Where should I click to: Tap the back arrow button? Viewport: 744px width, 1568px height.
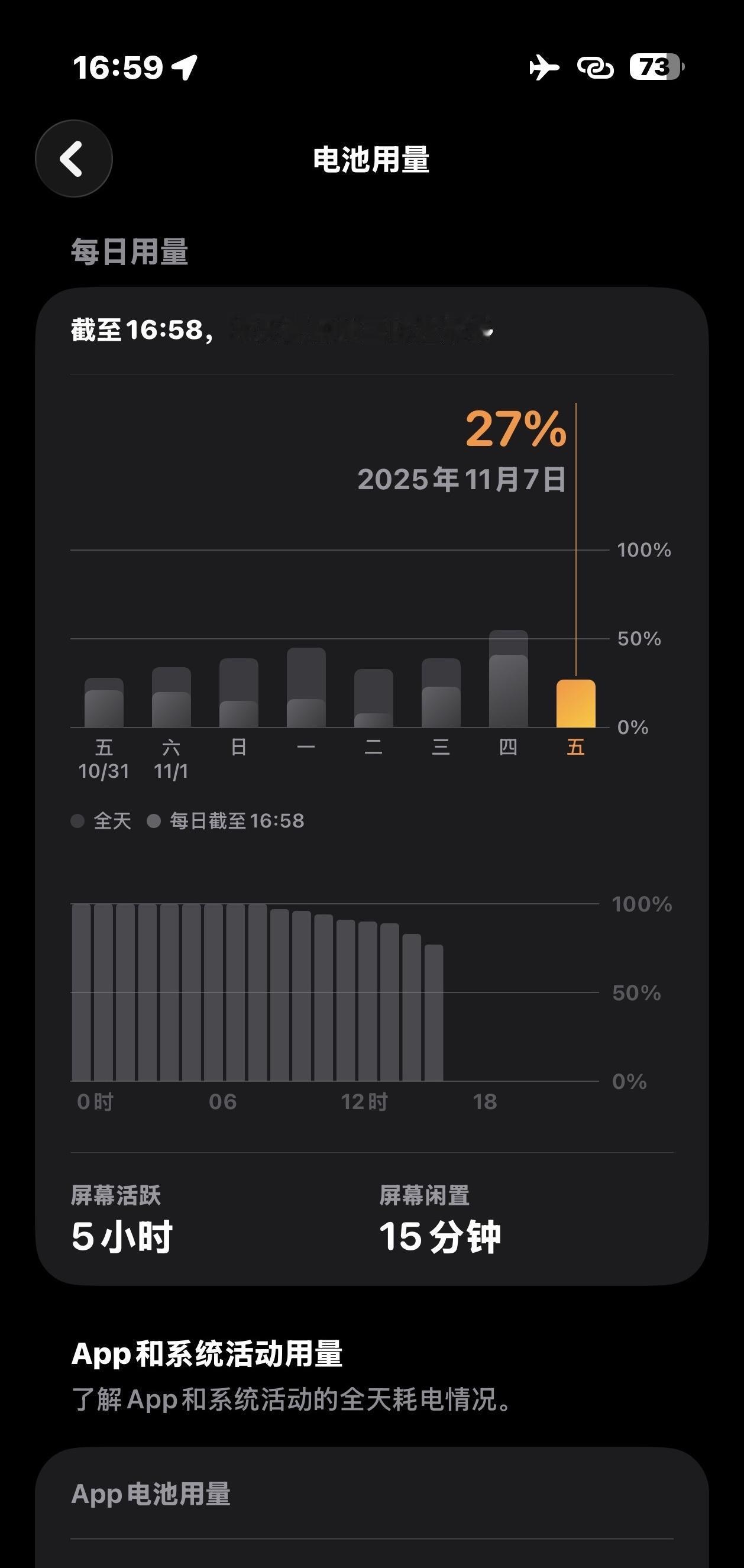74,159
